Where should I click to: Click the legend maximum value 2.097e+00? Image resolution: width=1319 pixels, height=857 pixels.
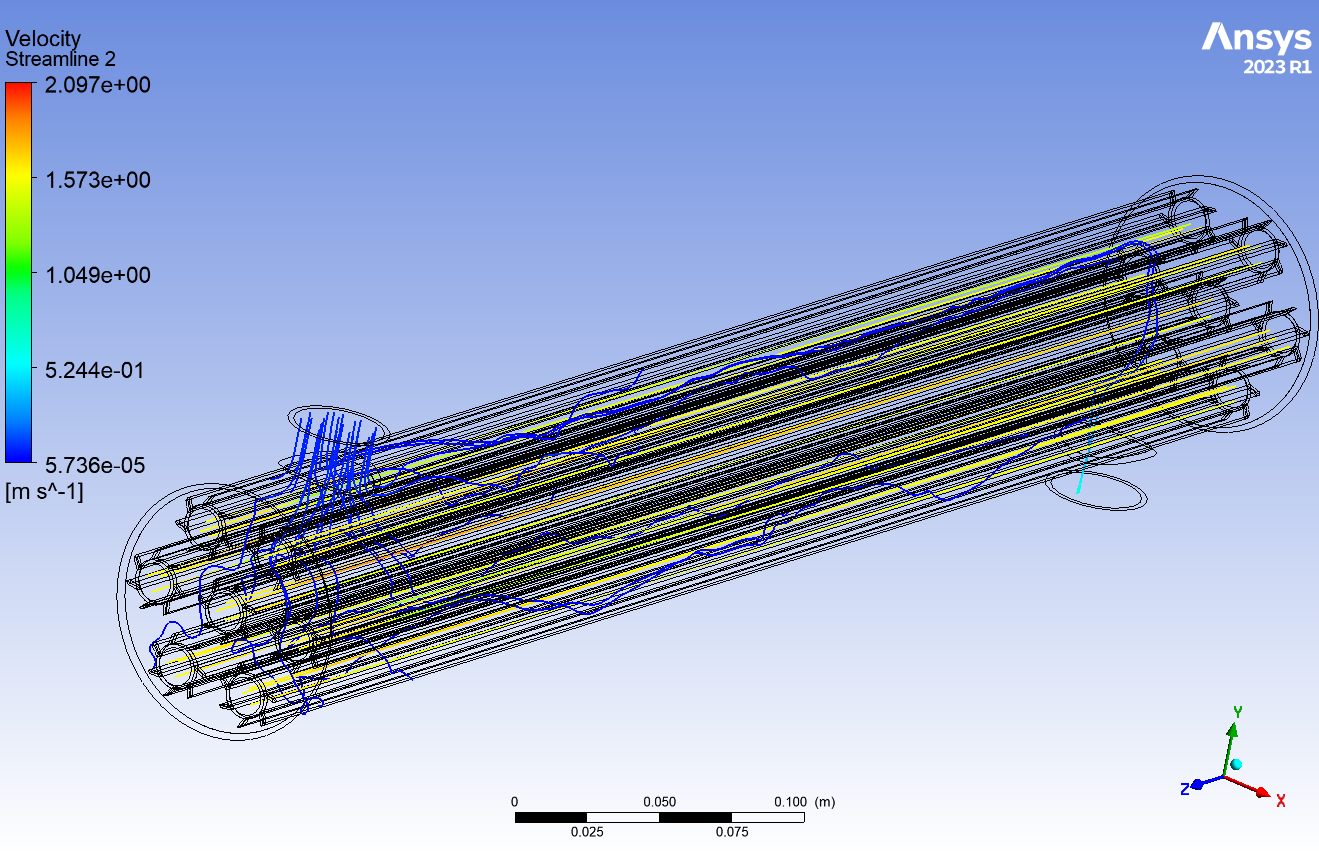(x=97, y=85)
